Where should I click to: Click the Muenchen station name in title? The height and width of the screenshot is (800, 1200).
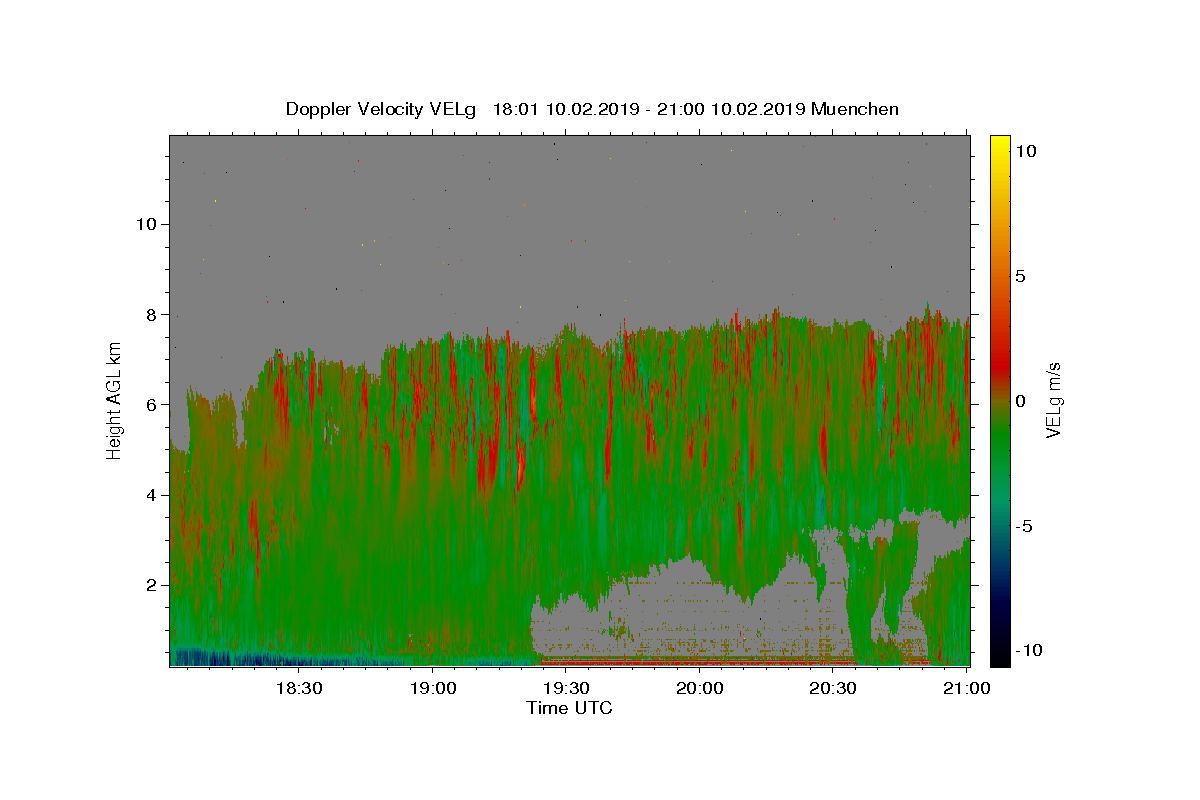(x=855, y=109)
